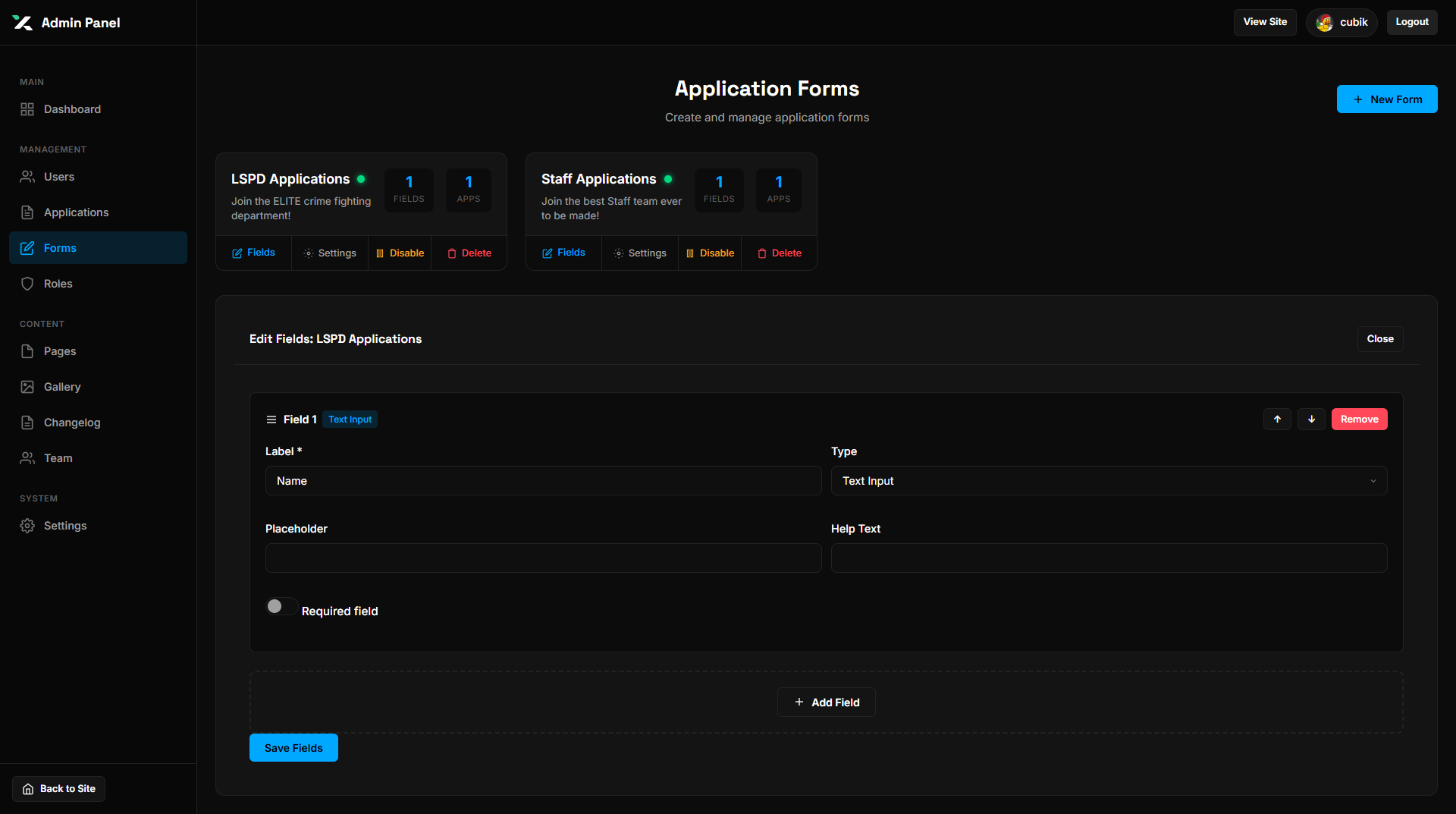Click the Help Text input field
Image resolution: width=1456 pixels, height=814 pixels.
[x=1109, y=558]
